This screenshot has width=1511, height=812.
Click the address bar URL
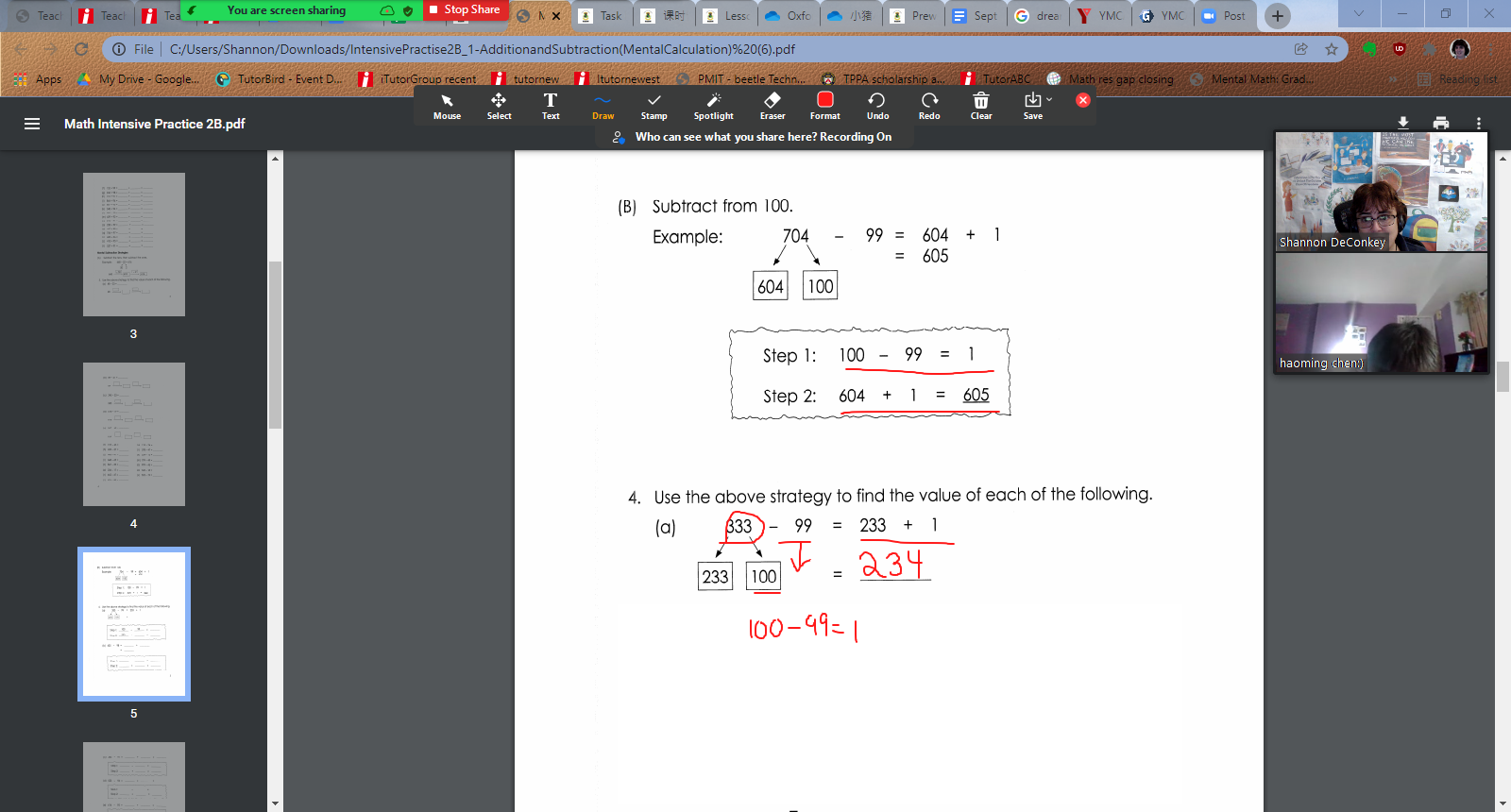click(482, 49)
